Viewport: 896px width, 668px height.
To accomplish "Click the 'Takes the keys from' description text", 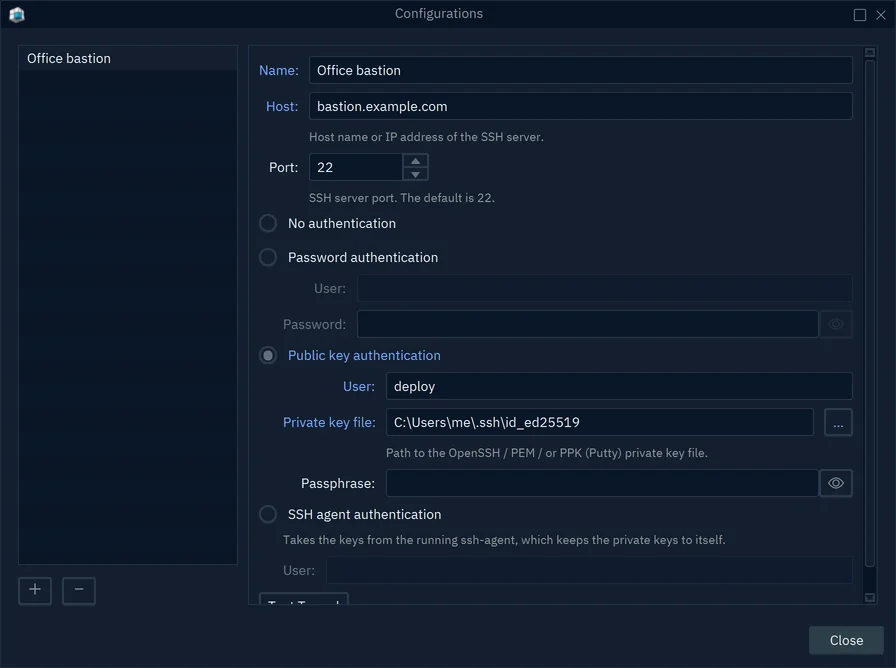I will coord(504,540).
